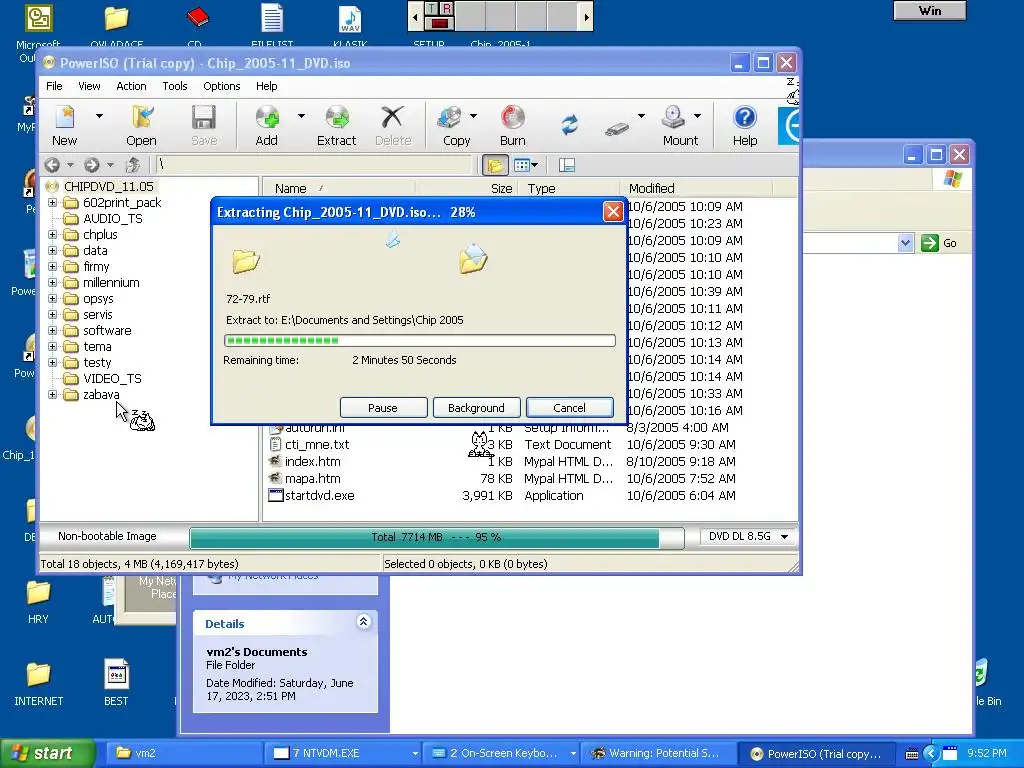Expand the chplus tree folder
This screenshot has height=768, width=1024.
tap(53, 234)
